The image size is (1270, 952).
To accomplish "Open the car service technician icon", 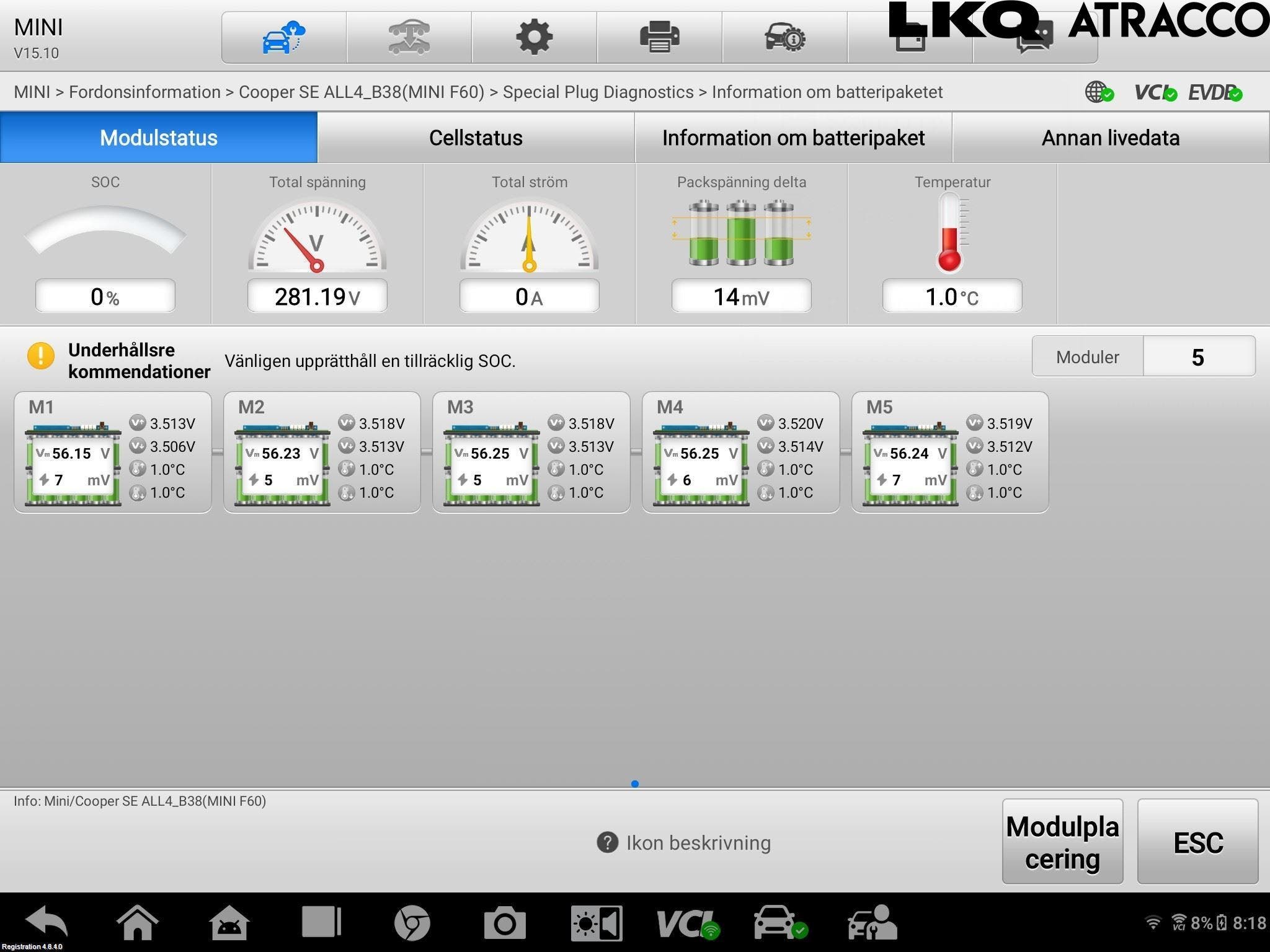I will pyautogui.click(x=872, y=923).
